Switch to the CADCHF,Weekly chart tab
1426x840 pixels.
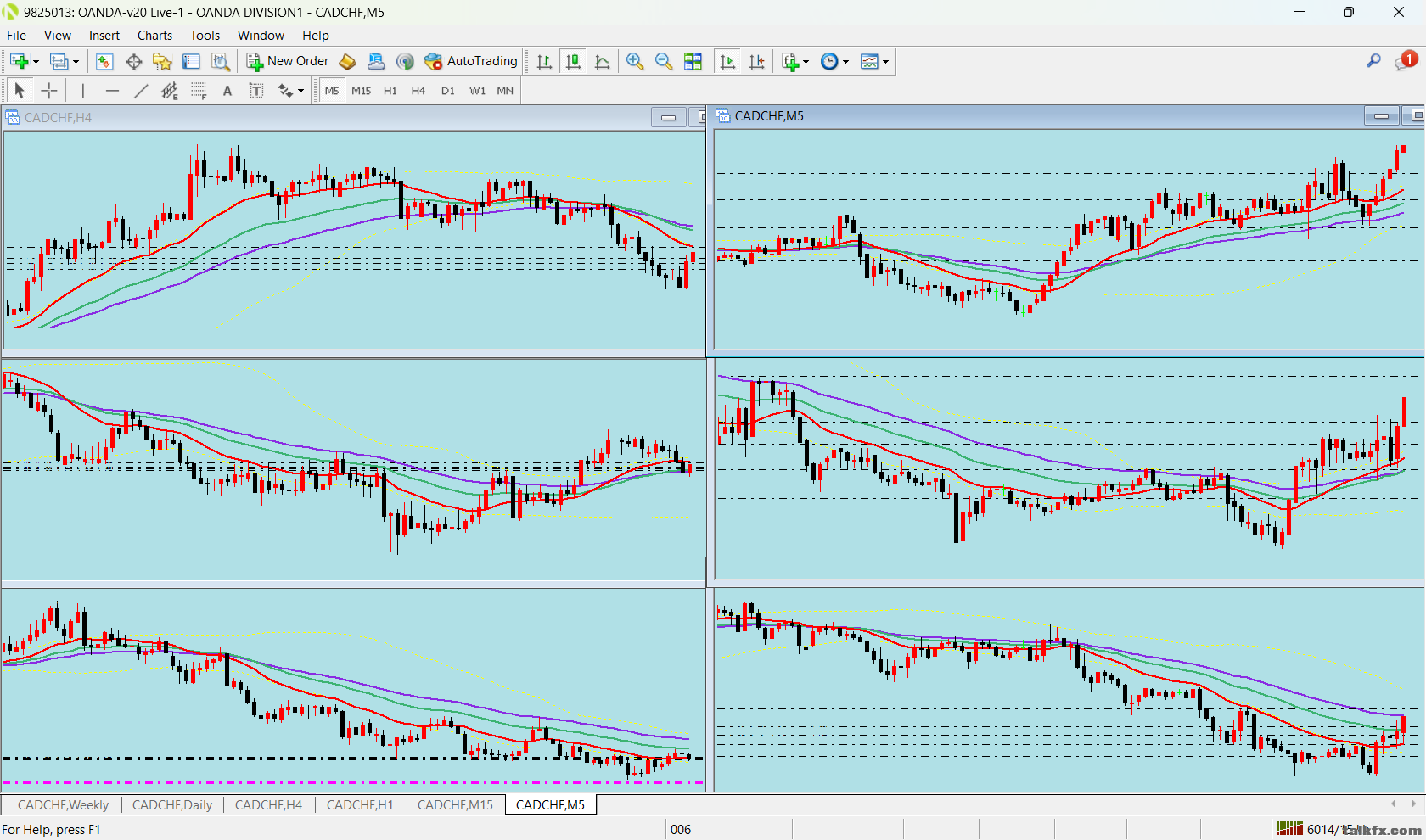[63, 805]
